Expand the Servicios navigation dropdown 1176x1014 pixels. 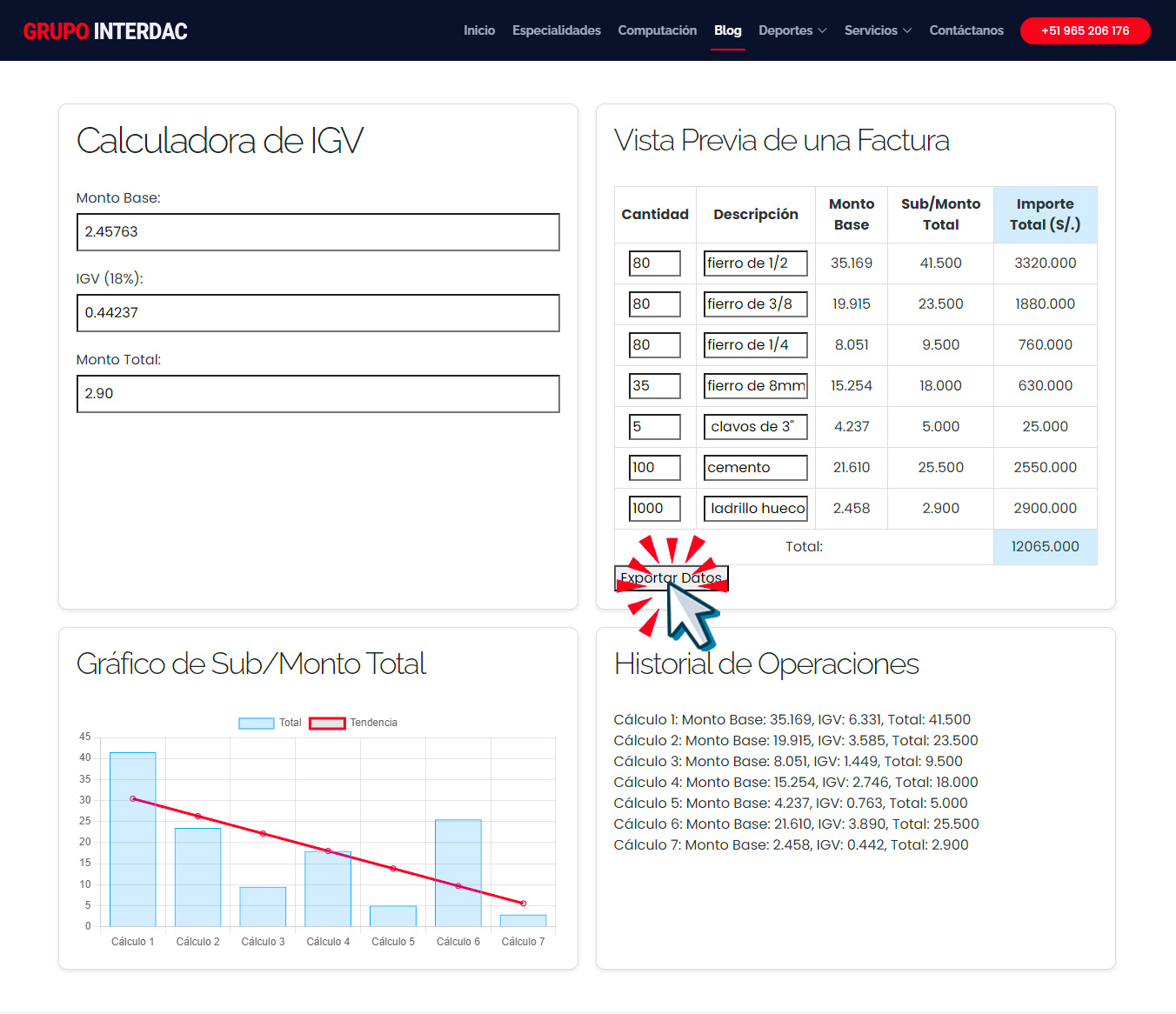(871, 30)
